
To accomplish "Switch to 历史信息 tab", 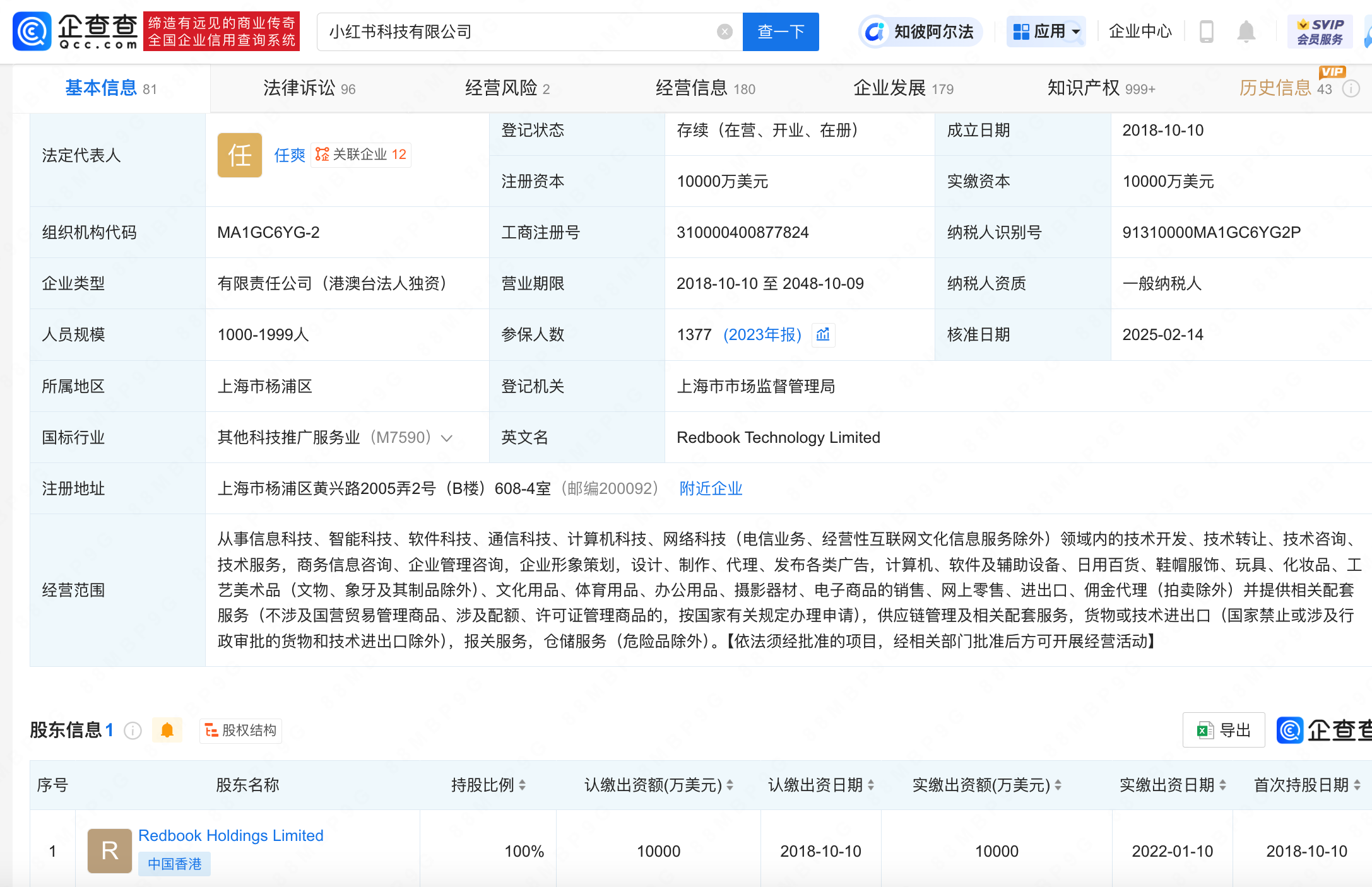I will coord(1286,88).
